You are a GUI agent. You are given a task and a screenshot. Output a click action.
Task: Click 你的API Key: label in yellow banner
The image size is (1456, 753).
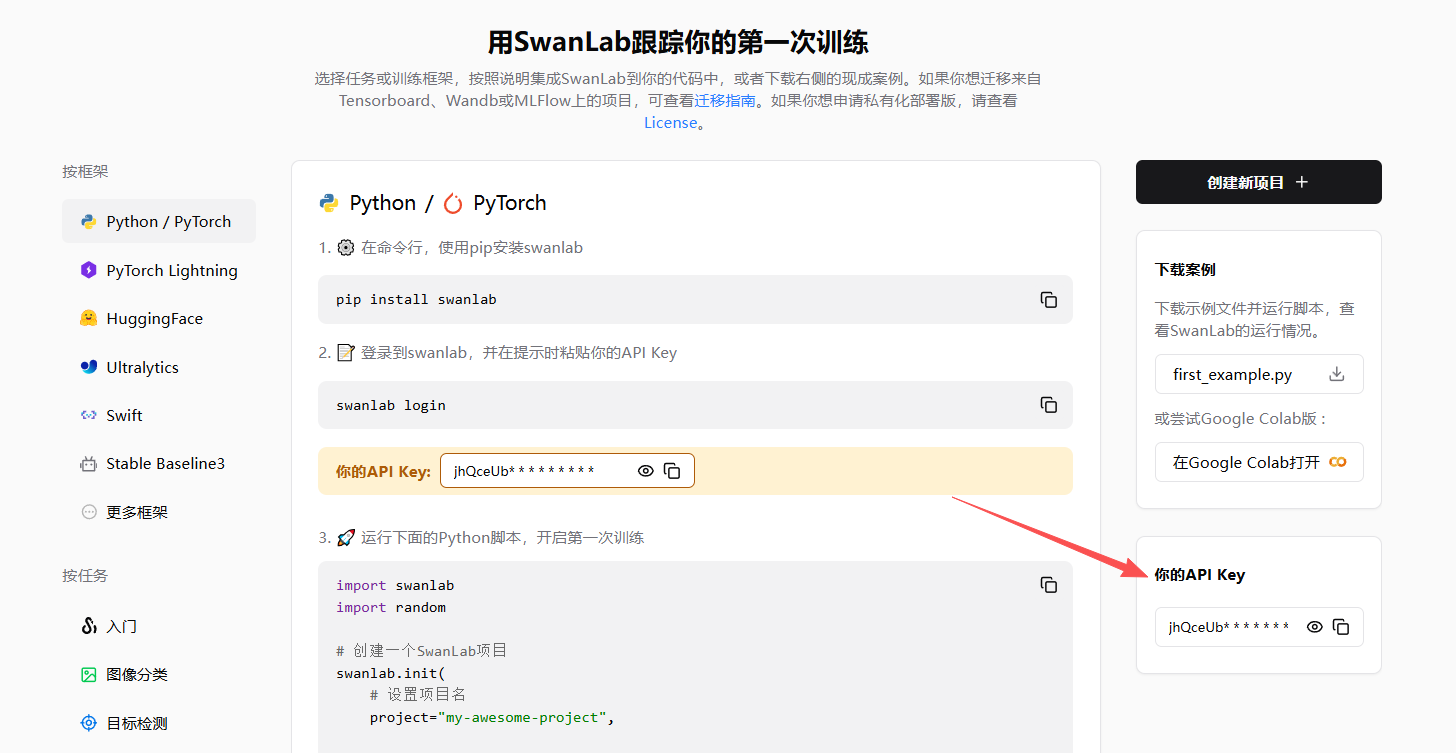pyautogui.click(x=384, y=471)
